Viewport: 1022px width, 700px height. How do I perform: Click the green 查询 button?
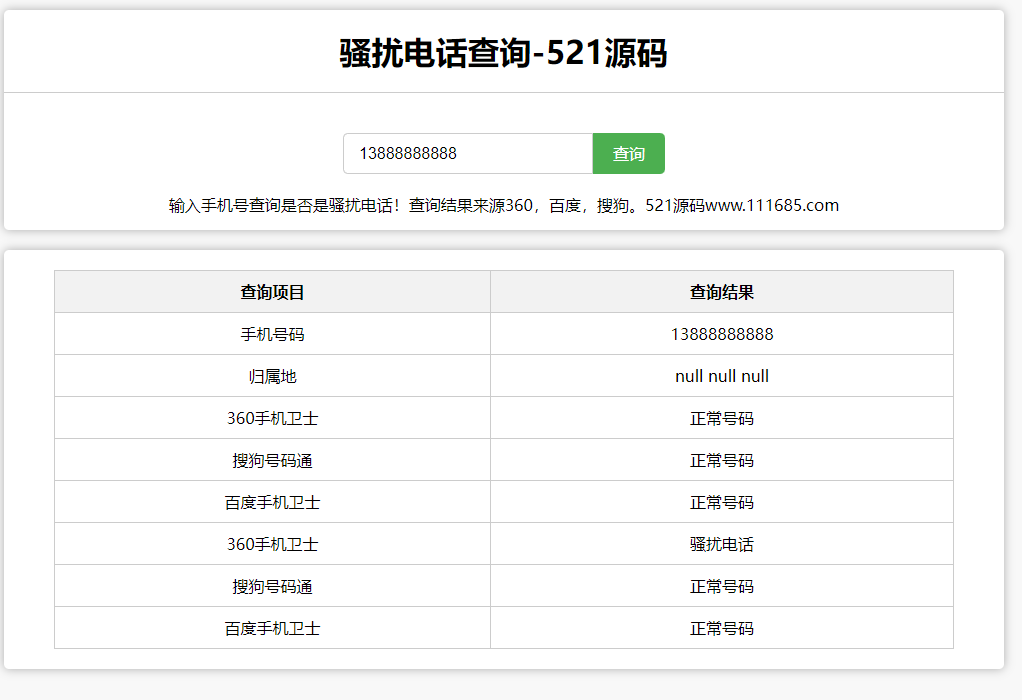(628, 154)
